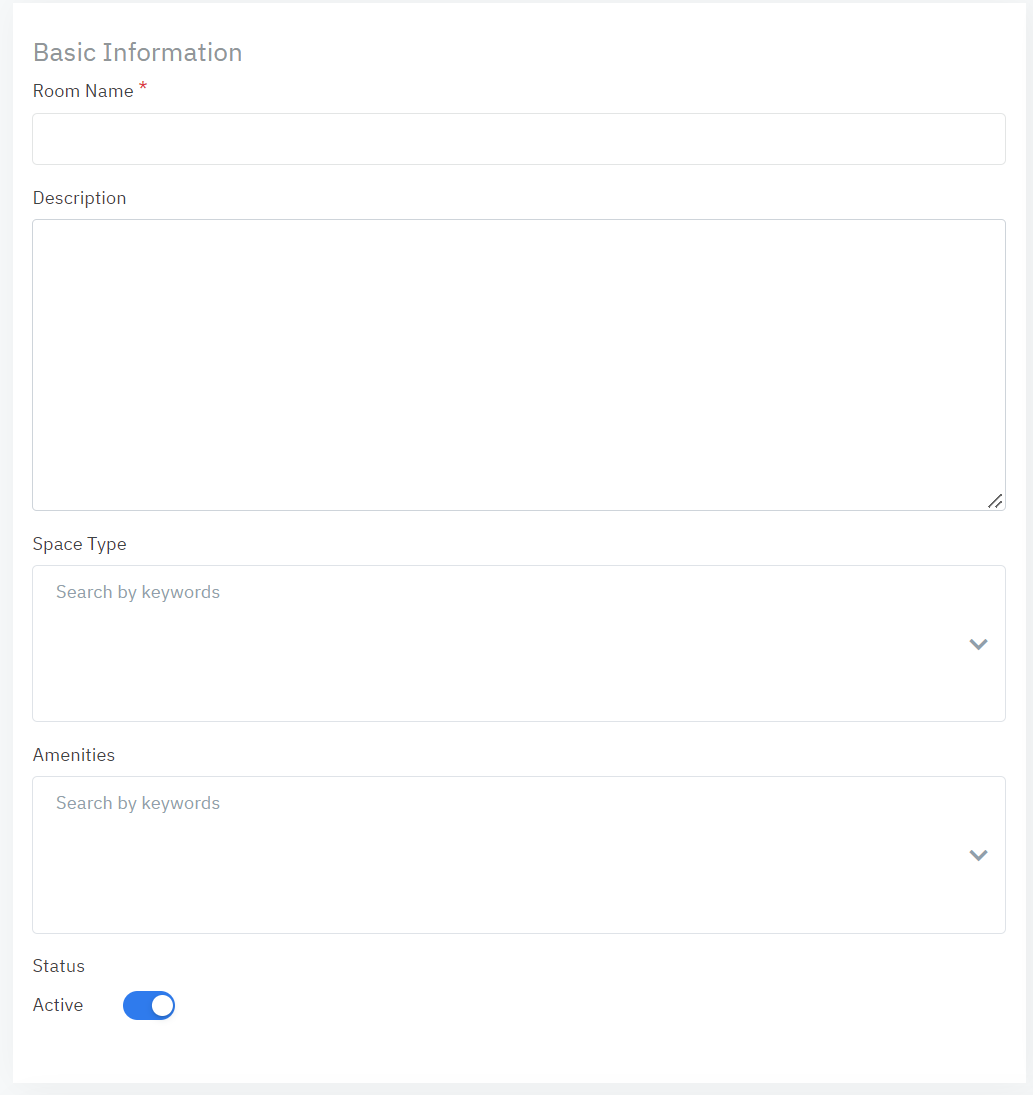This screenshot has width=1033, height=1095.
Task: Click the Active label beside the switch
Action: click(x=58, y=1005)
